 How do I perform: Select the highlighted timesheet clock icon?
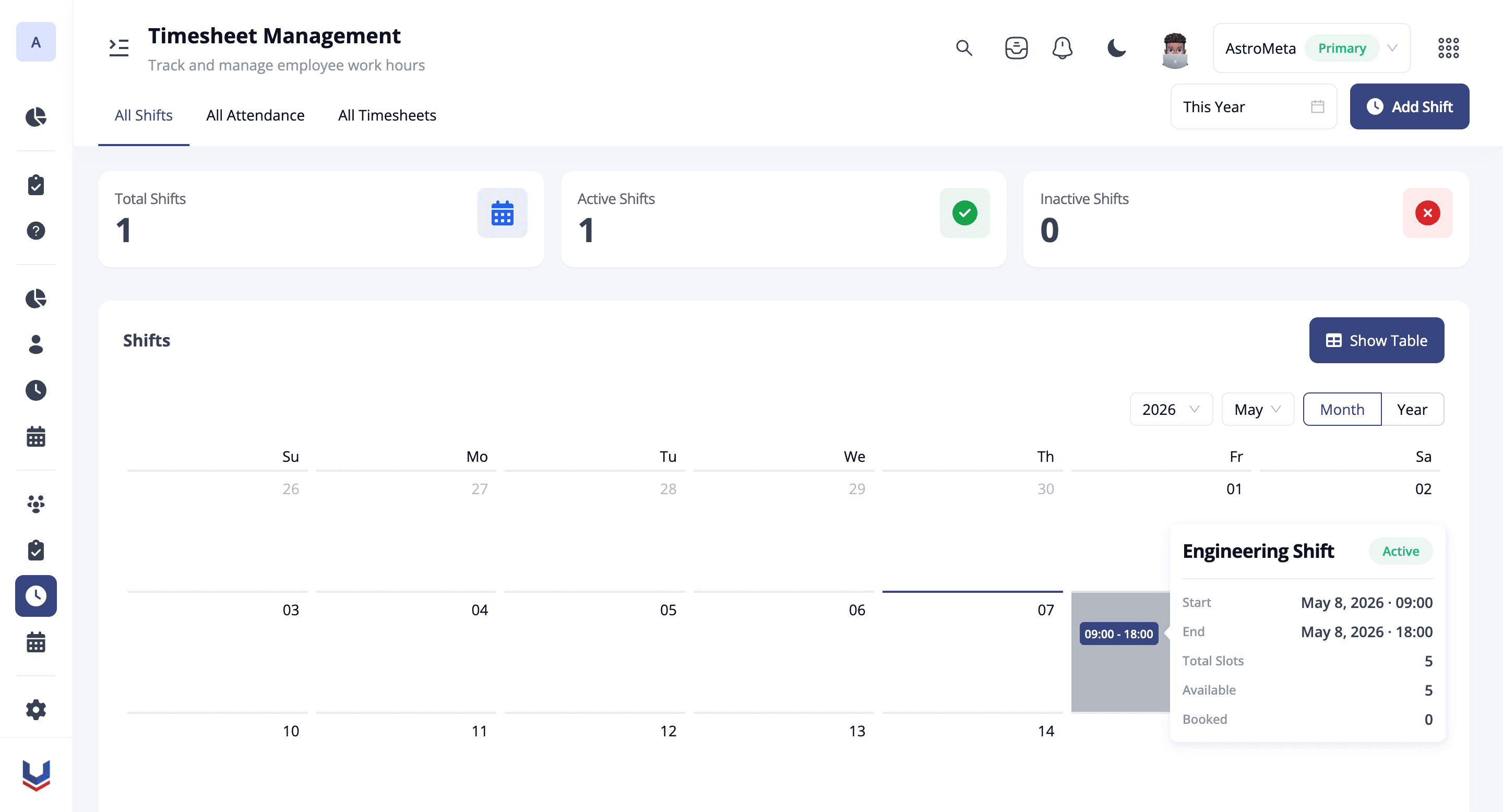pos(35,595)
